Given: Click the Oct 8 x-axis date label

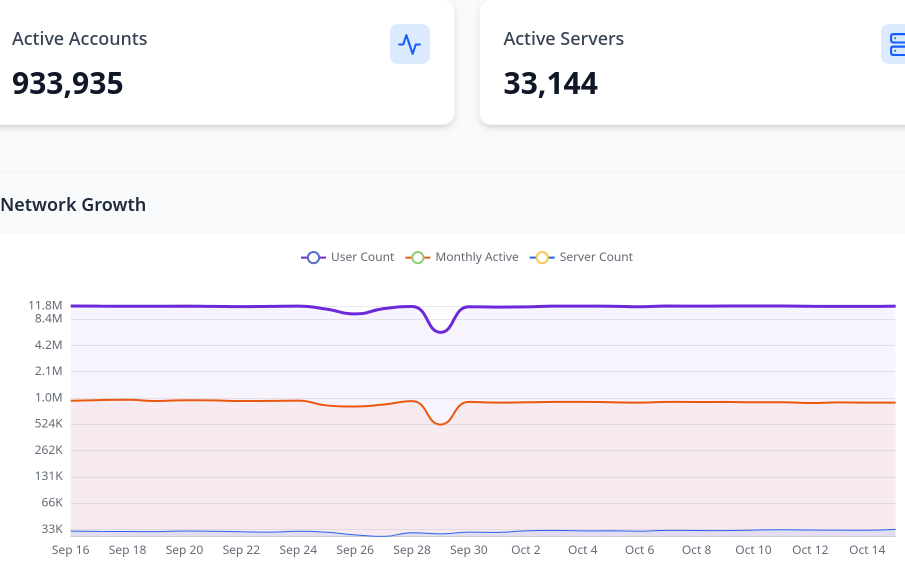Looking at the screenshot, I should coord(696,550).
